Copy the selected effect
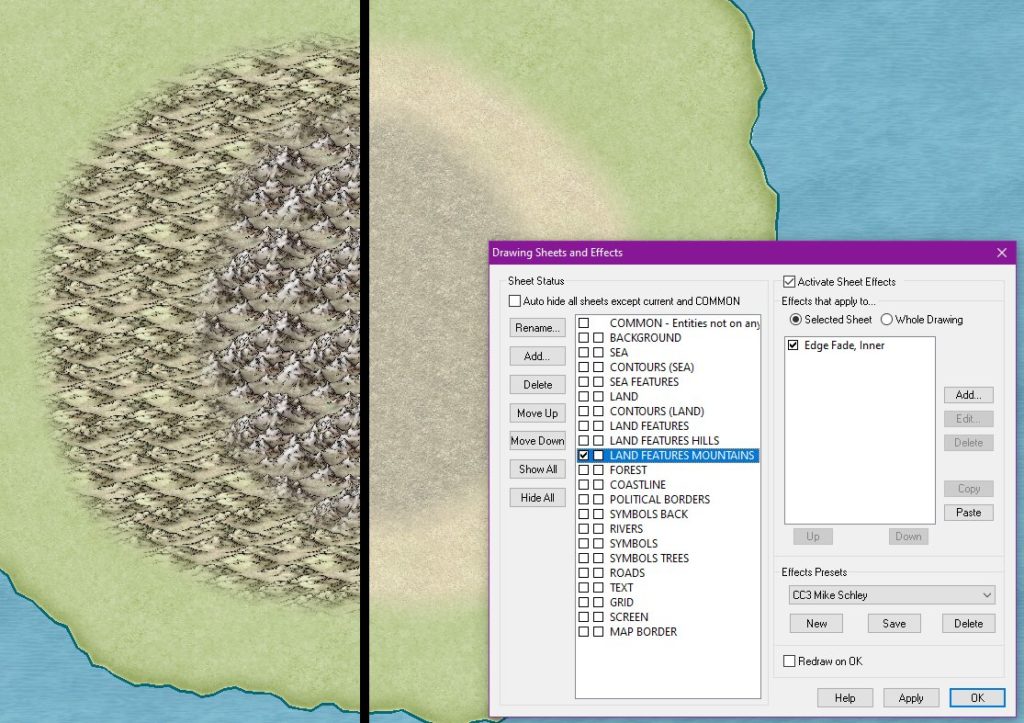This screenshot has height=723, width=1024. tap(967, 488)
